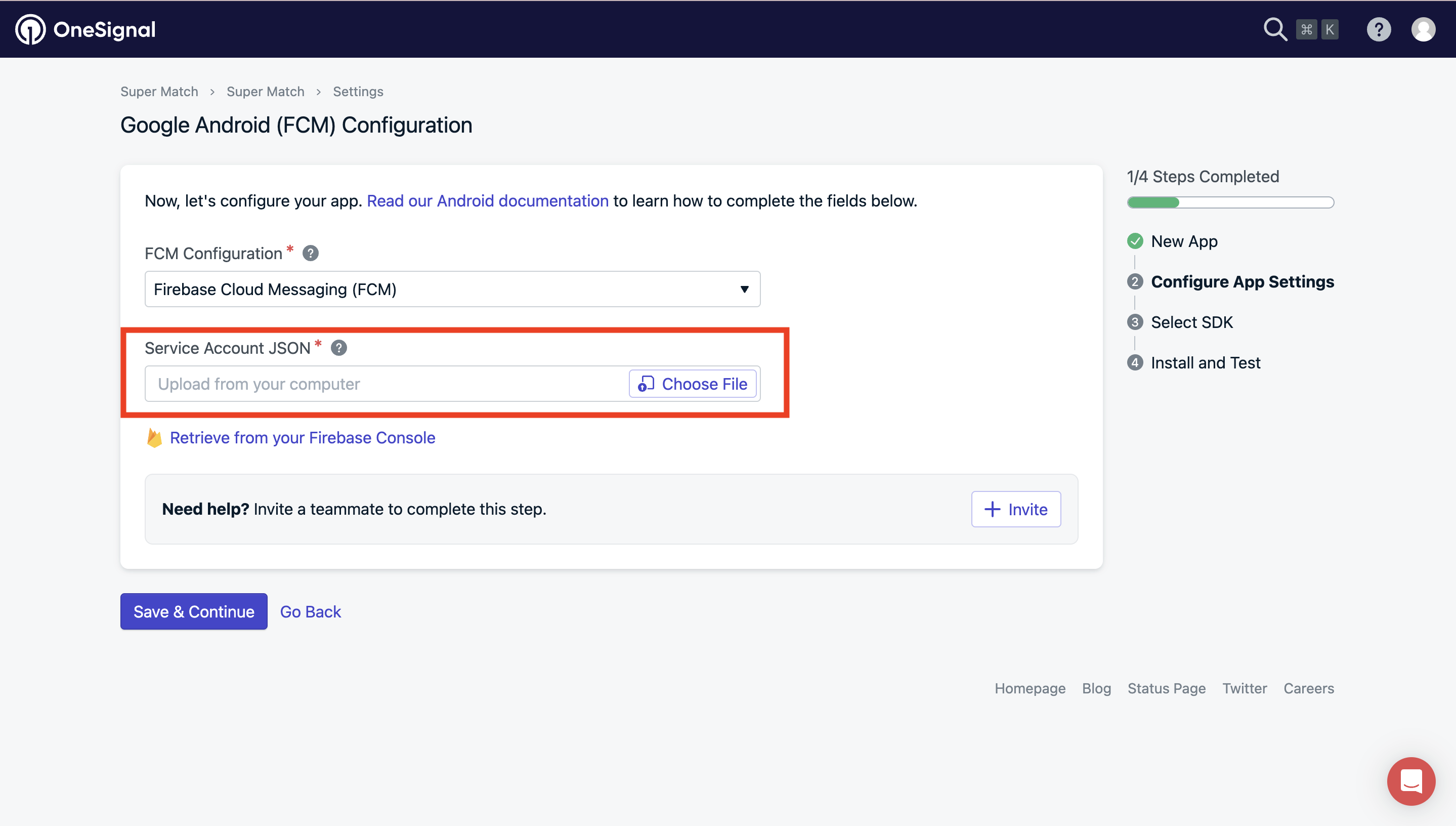This screenshot has height=826, width=1456.
Task: Open the Homepage footer link
Action: [x=1030, y=688]
